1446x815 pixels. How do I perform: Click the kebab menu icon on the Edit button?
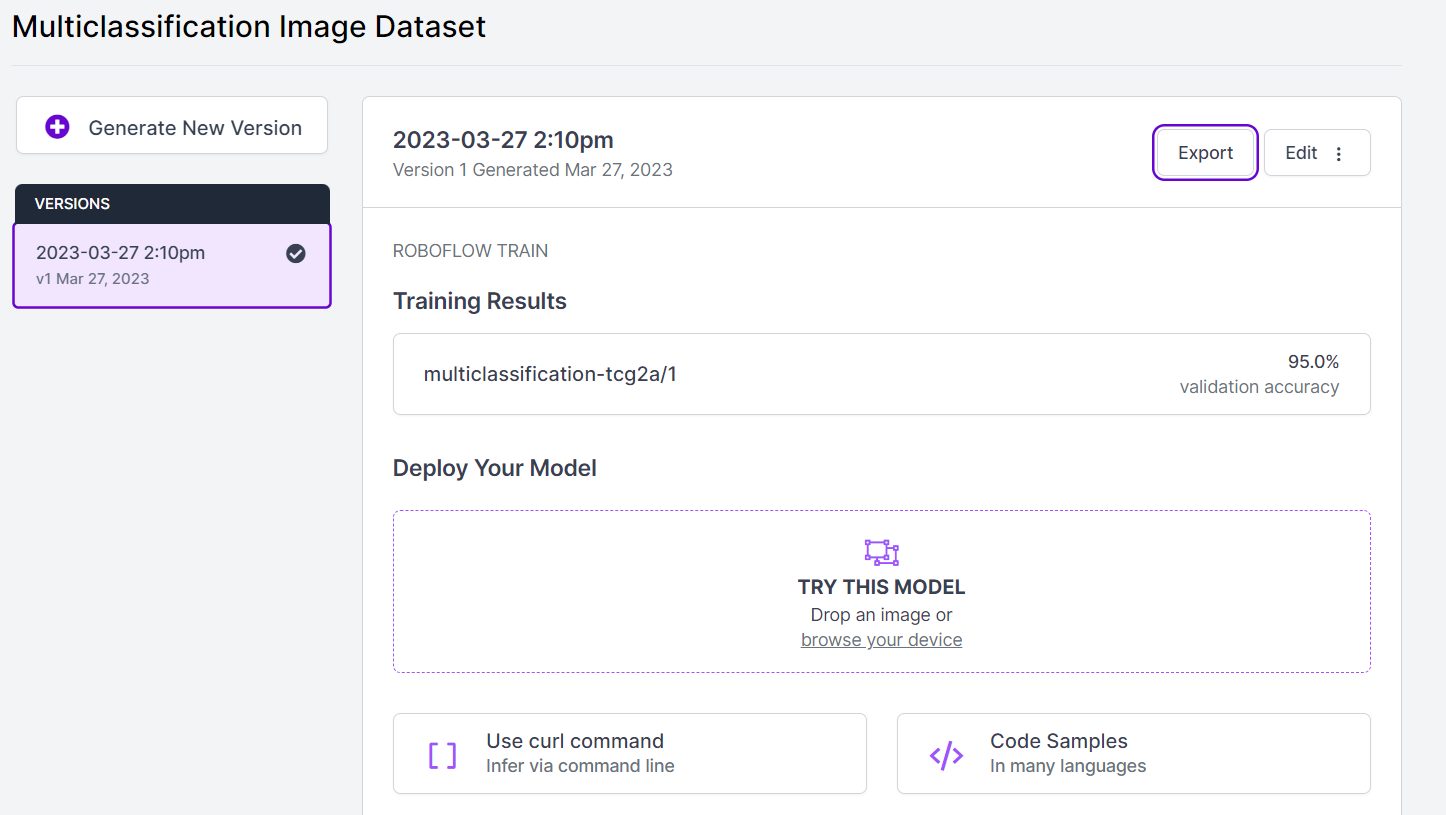pos(1339,152)
